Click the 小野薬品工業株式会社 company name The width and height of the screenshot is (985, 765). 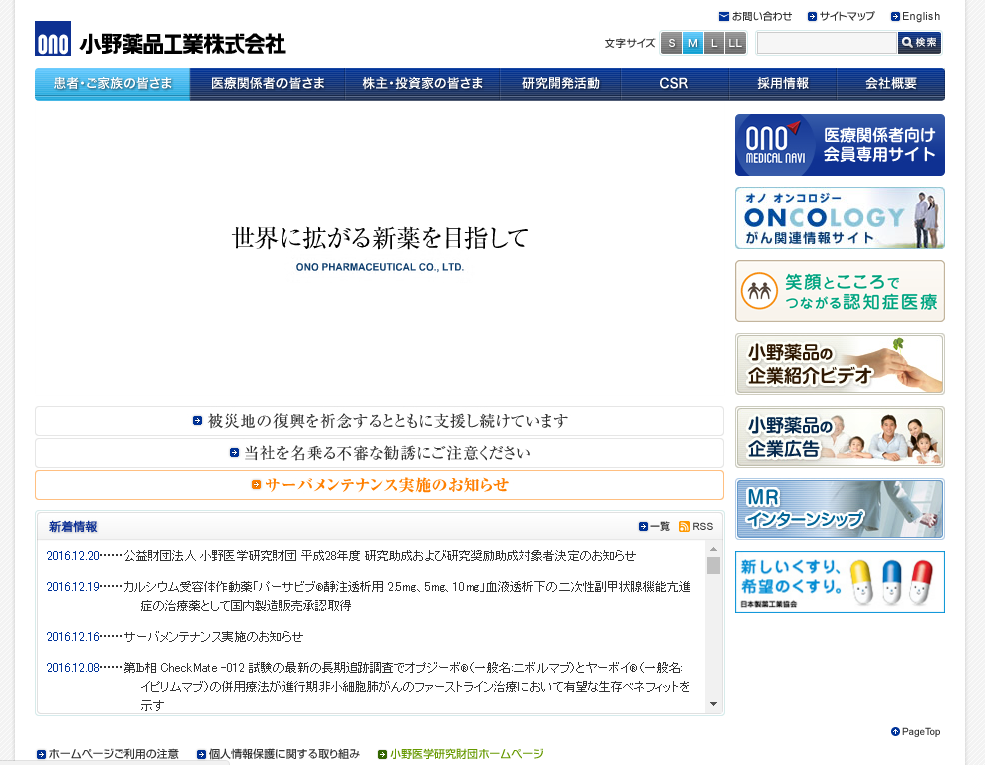pos(182,44)
